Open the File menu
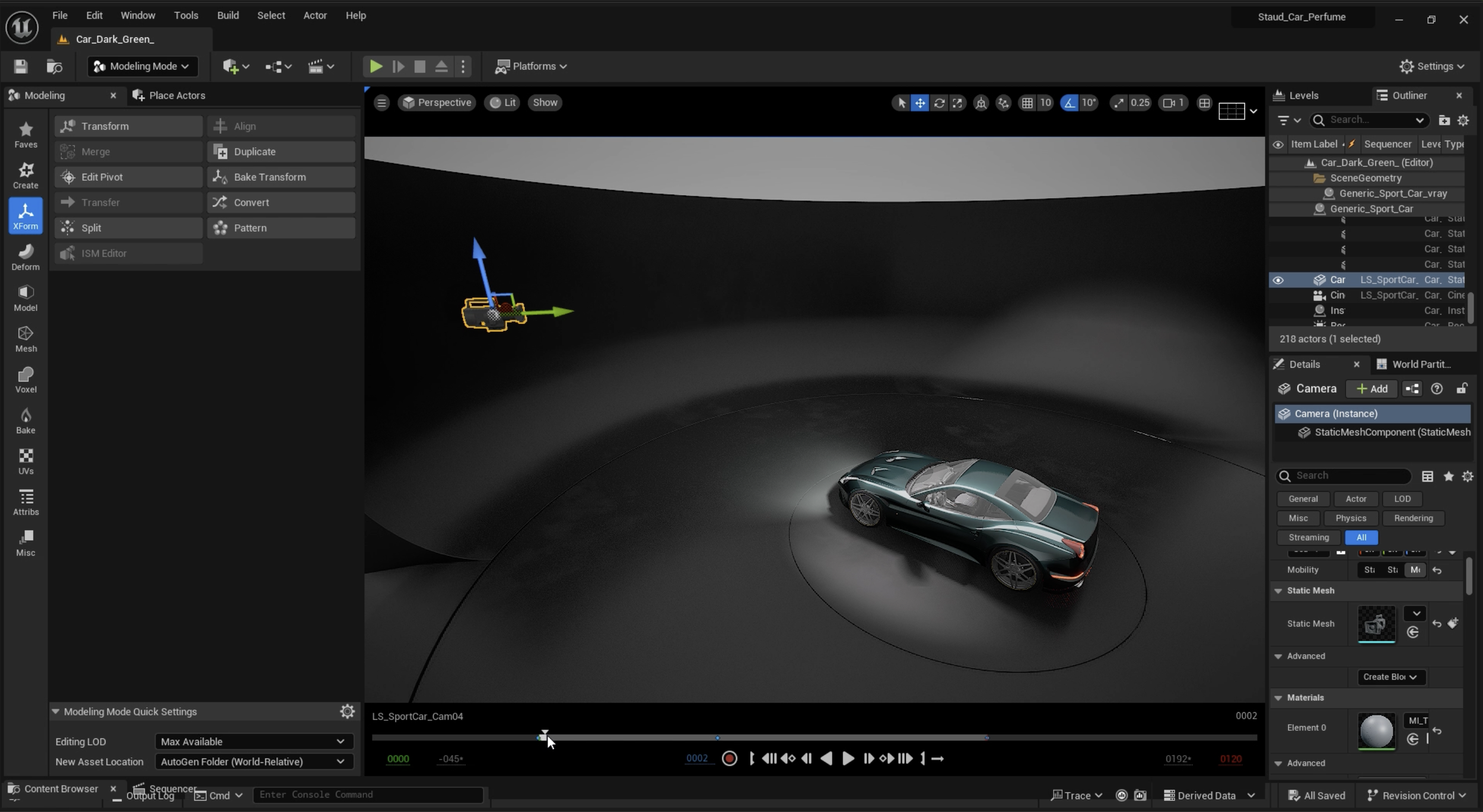Screen dimensions: 1483x812 coord(60,15)
